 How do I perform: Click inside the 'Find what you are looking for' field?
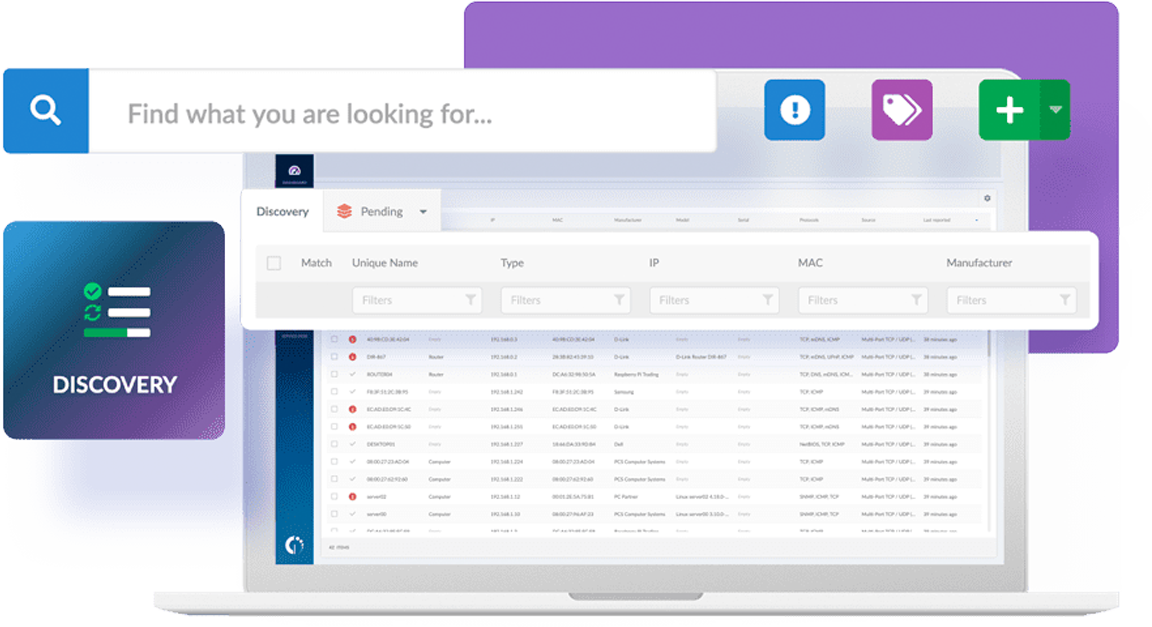click(x=400, y=112)
